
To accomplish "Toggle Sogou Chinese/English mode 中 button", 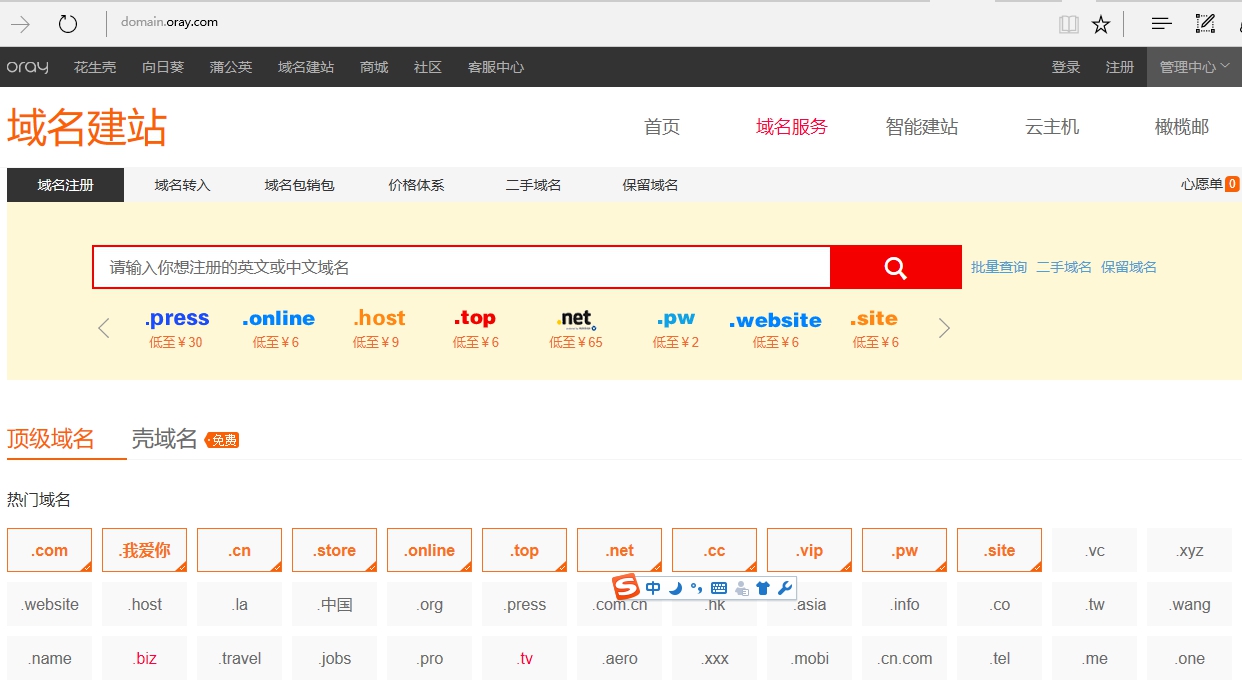I will point(653,588).
